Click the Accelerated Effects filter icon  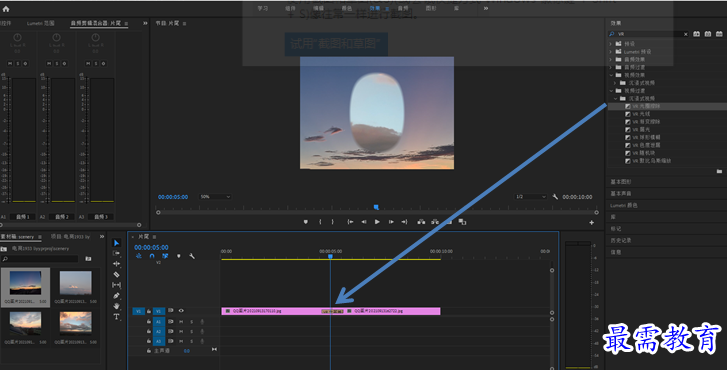(x=696, y=34)
